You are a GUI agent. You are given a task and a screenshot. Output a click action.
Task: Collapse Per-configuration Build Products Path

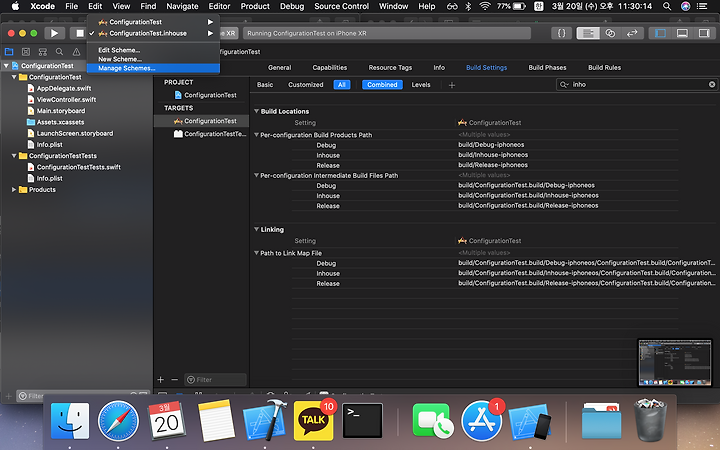[x=256, y=135]
